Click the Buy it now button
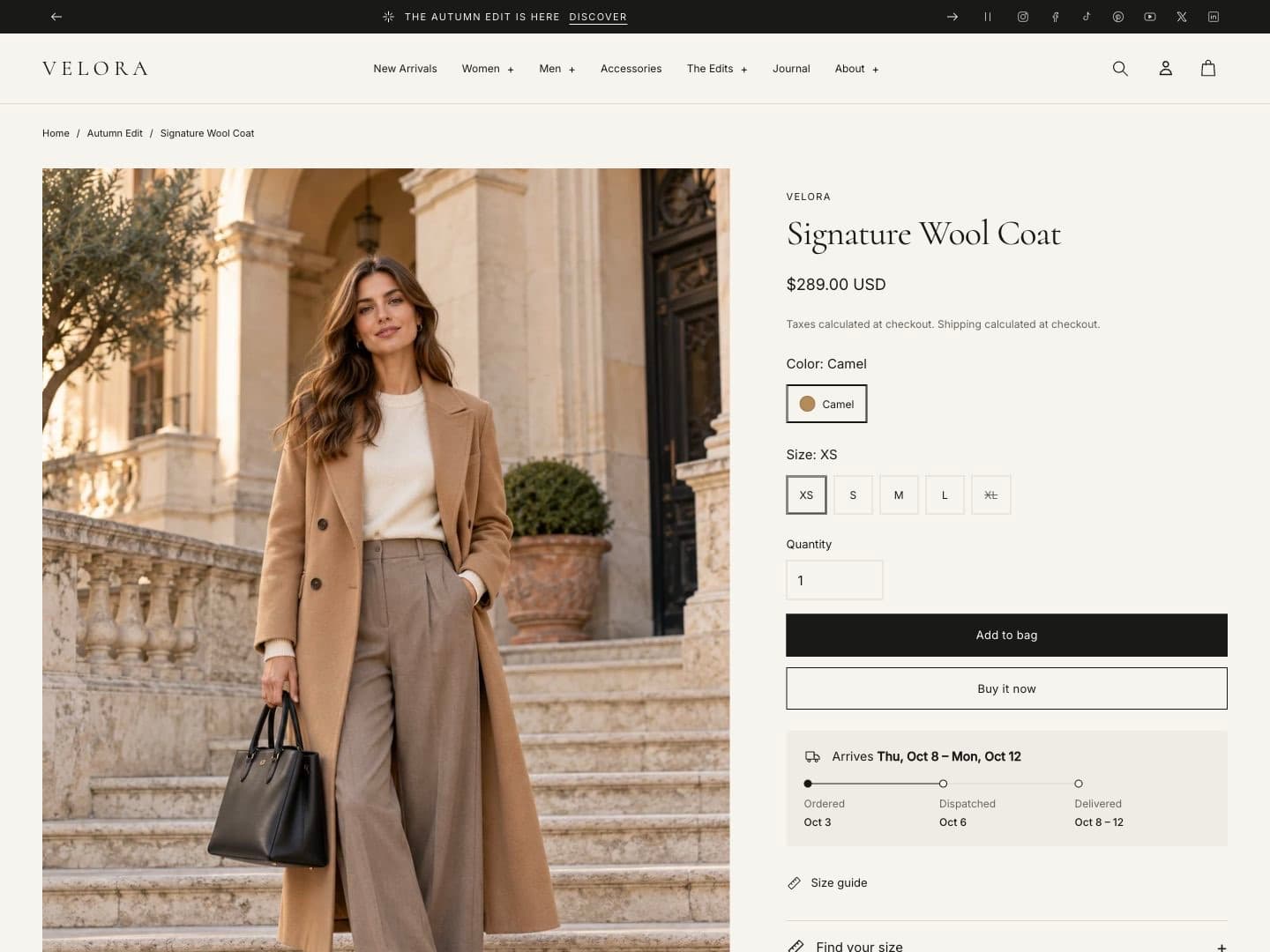Screen dimensions: 1270x952 (x=1006, y=688)
